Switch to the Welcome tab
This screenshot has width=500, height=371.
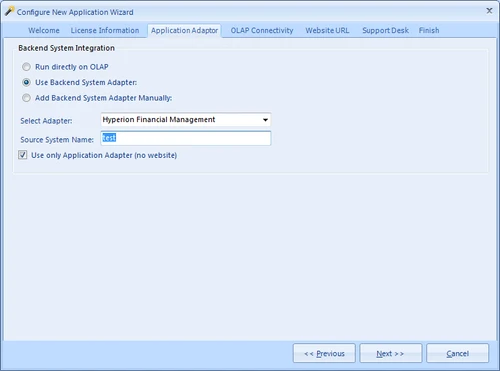(44, 30)
